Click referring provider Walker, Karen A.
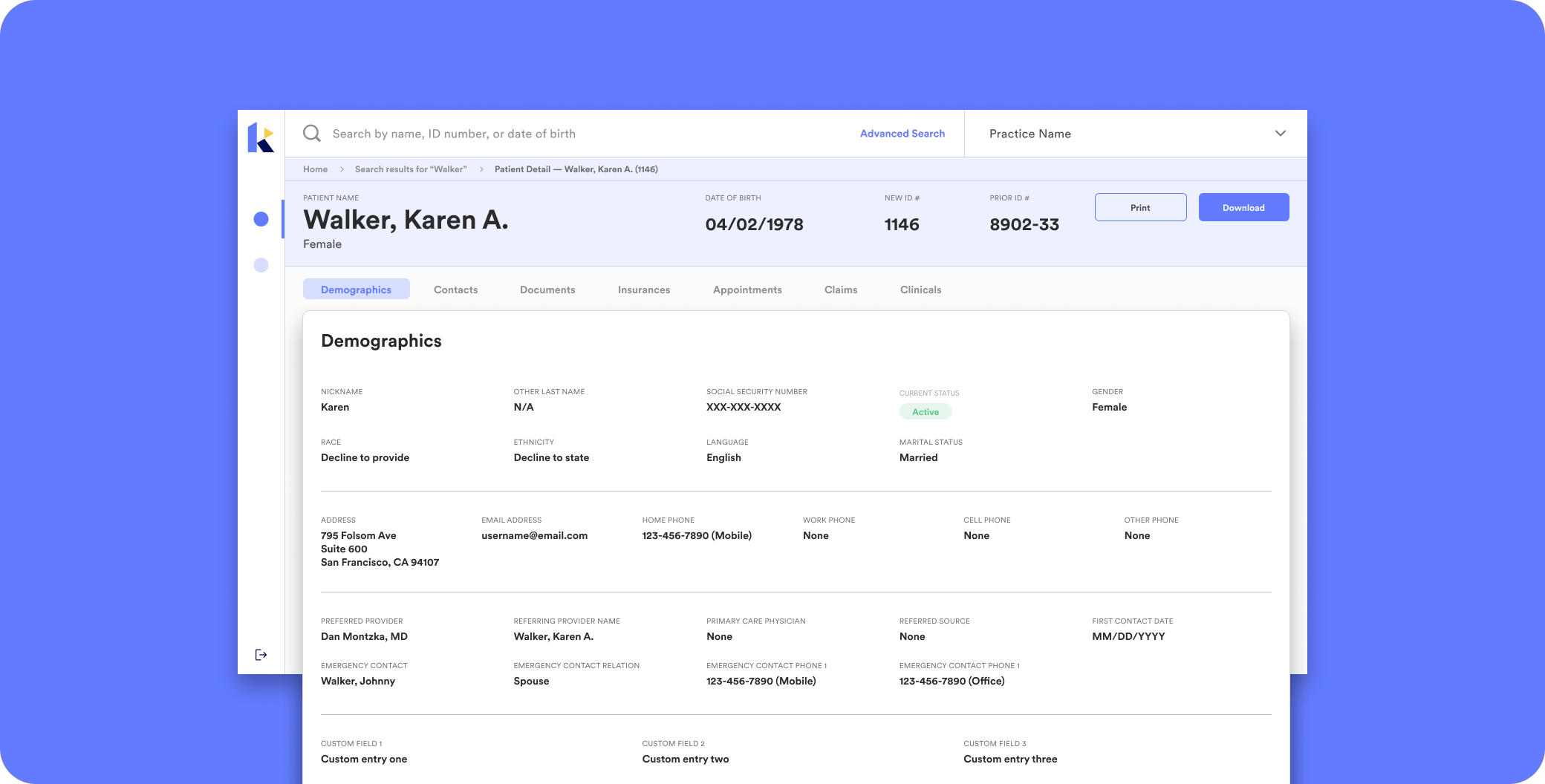The width and height of the screenshot is (1545, 784). click(553, 636)
